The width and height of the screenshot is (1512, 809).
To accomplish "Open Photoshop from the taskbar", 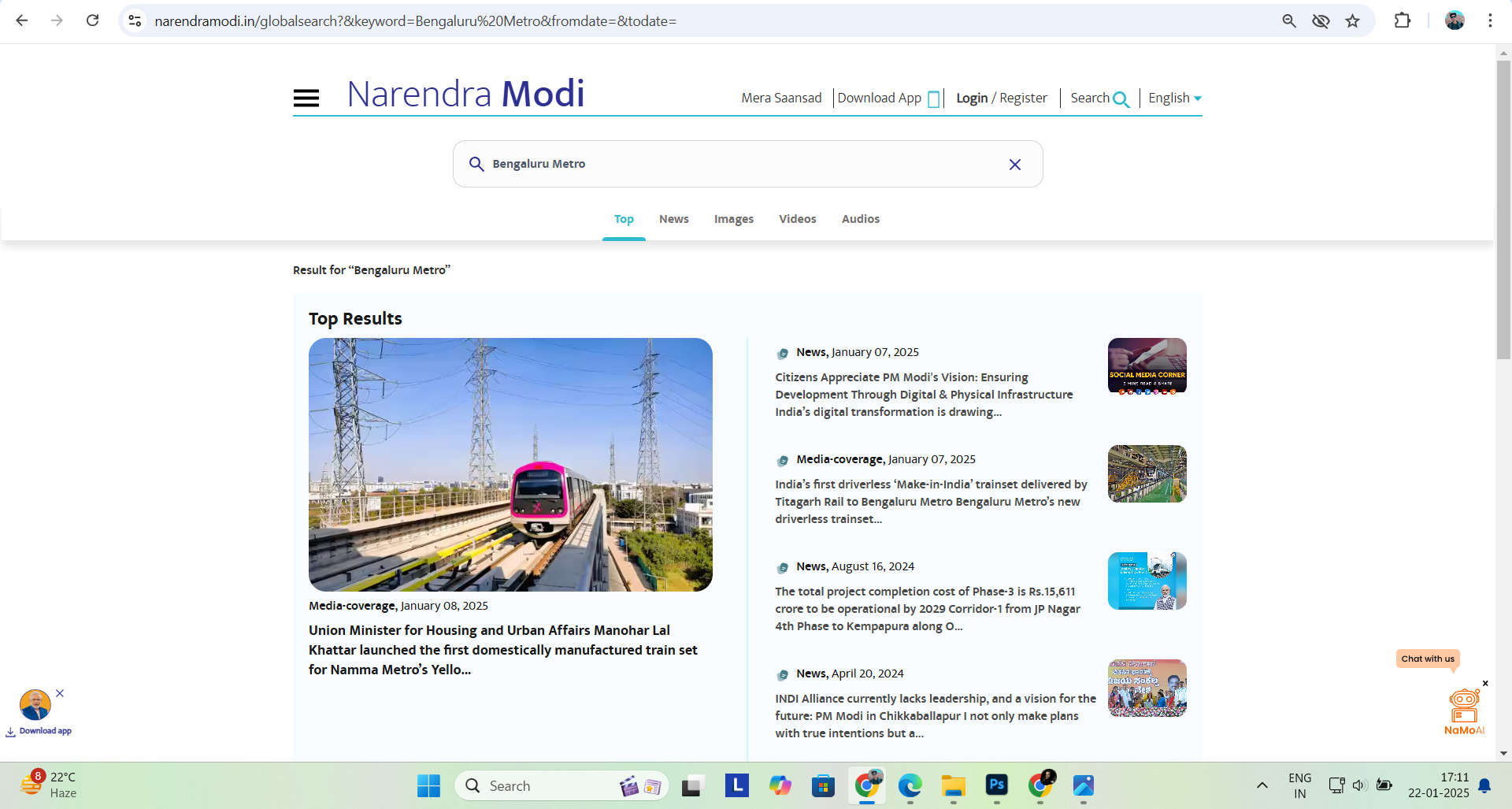I will tap(996, 785).
